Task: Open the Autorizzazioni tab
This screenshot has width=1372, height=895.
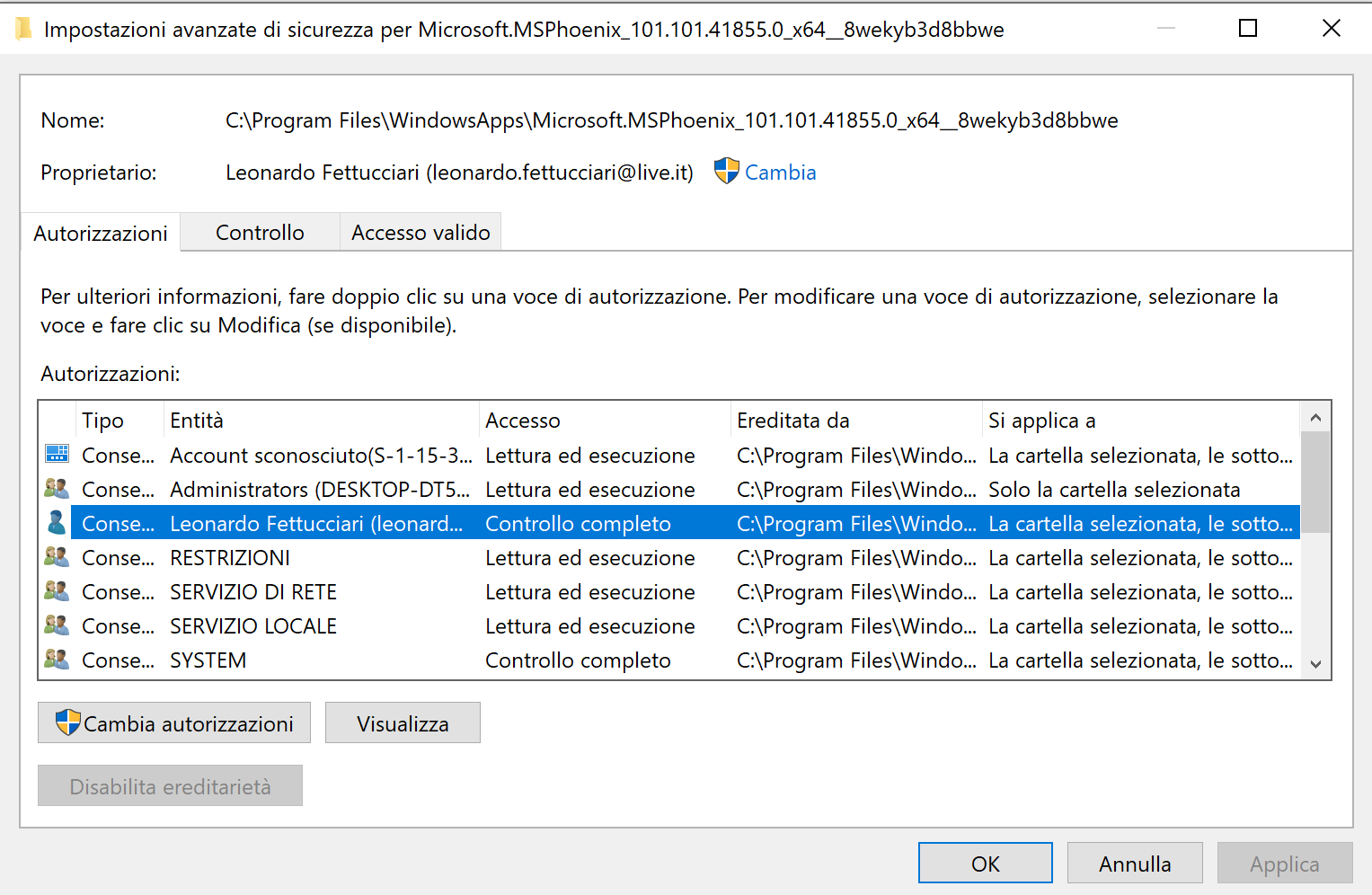Action: click(x=101, y=233)
